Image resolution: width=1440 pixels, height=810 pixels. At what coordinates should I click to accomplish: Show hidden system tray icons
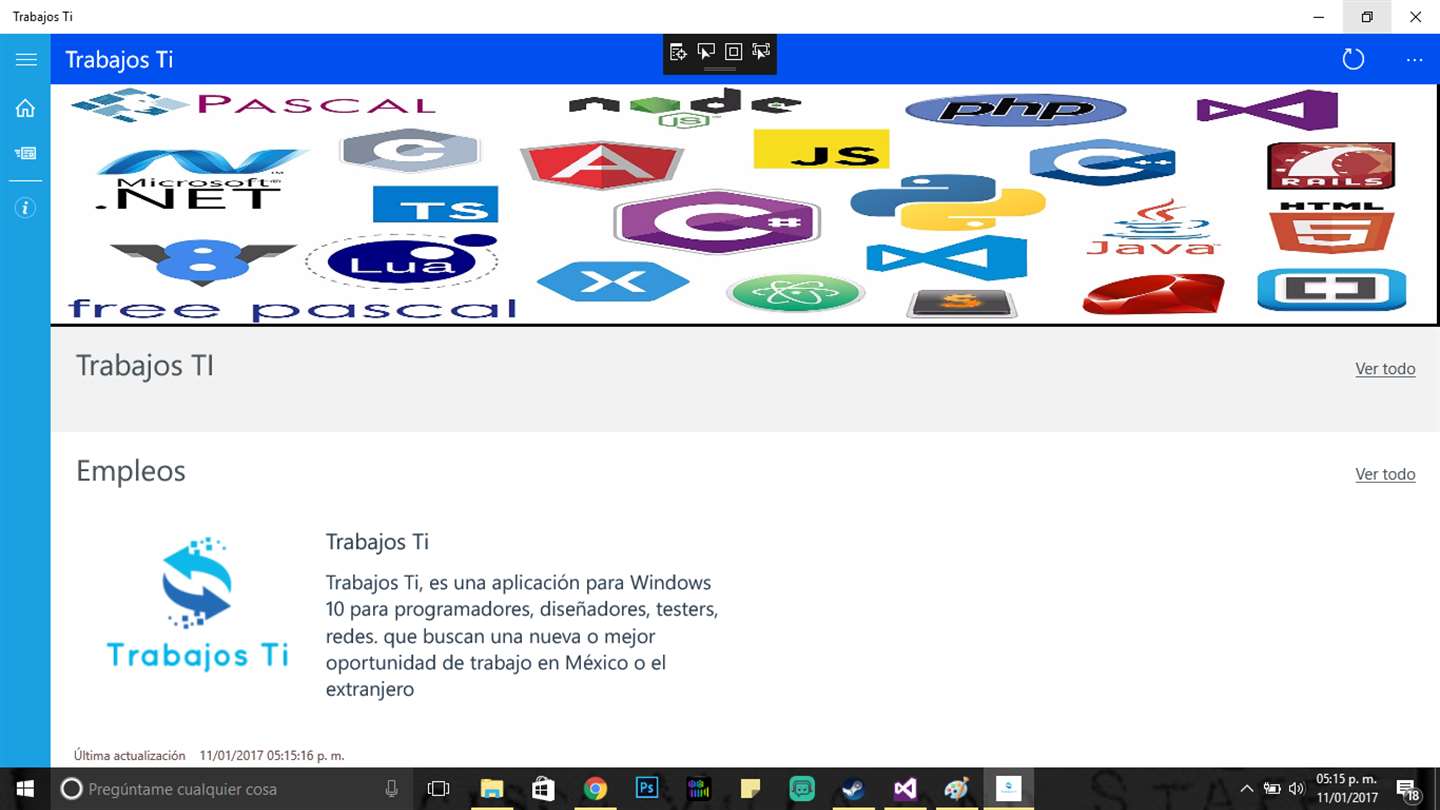tap(1246, 789)
